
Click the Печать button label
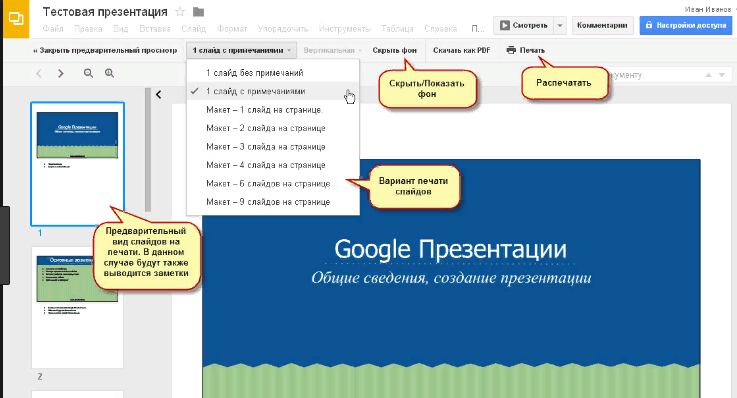point(533,50)
